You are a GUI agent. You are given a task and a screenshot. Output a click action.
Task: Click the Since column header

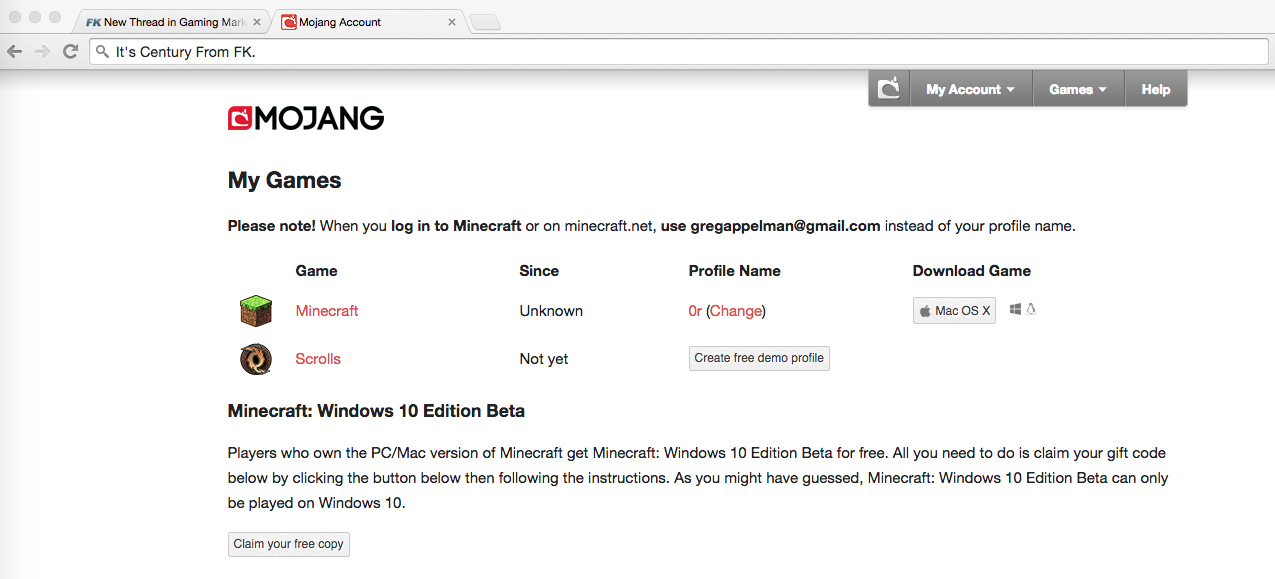(539, 271)
